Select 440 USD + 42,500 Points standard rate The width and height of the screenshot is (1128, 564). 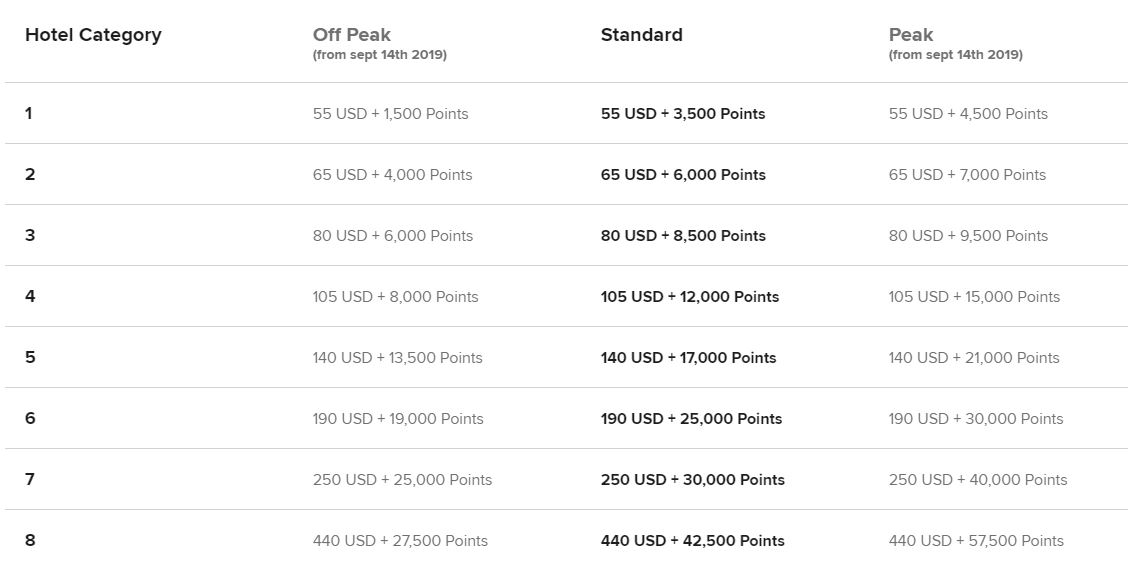click(692, 541)
